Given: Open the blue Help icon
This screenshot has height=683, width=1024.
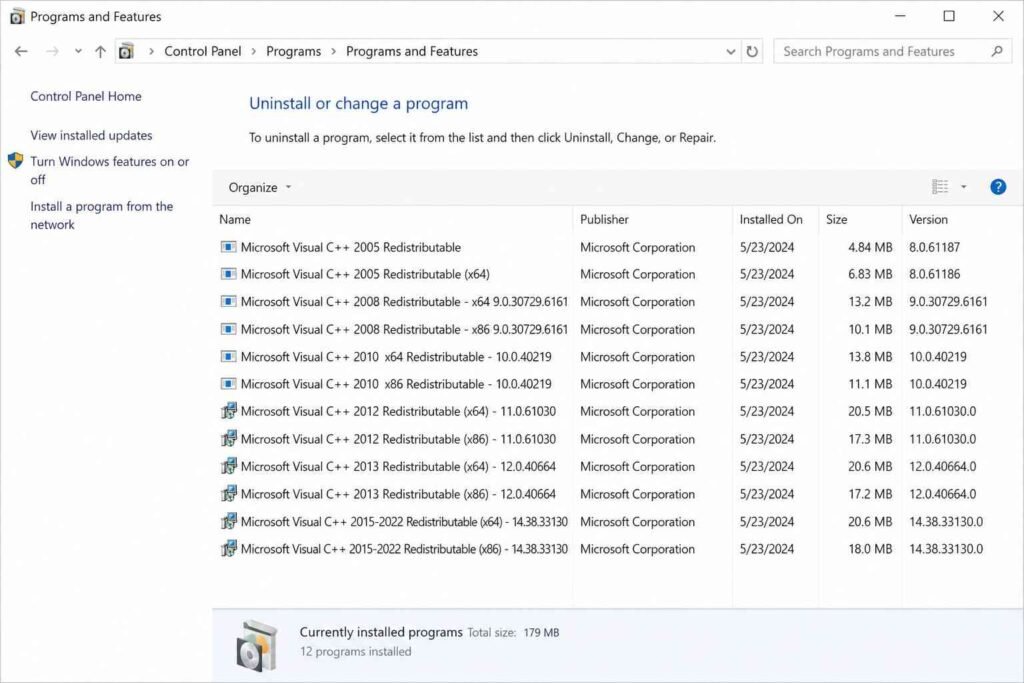Looking at the screenshot, I should (x=998, y=187).
